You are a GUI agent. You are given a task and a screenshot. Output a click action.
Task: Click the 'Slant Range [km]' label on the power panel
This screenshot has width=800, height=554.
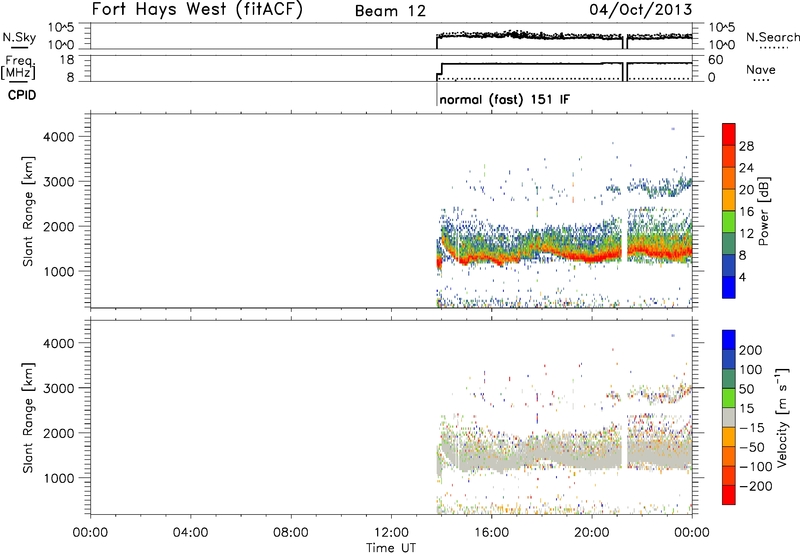[28, 211]
